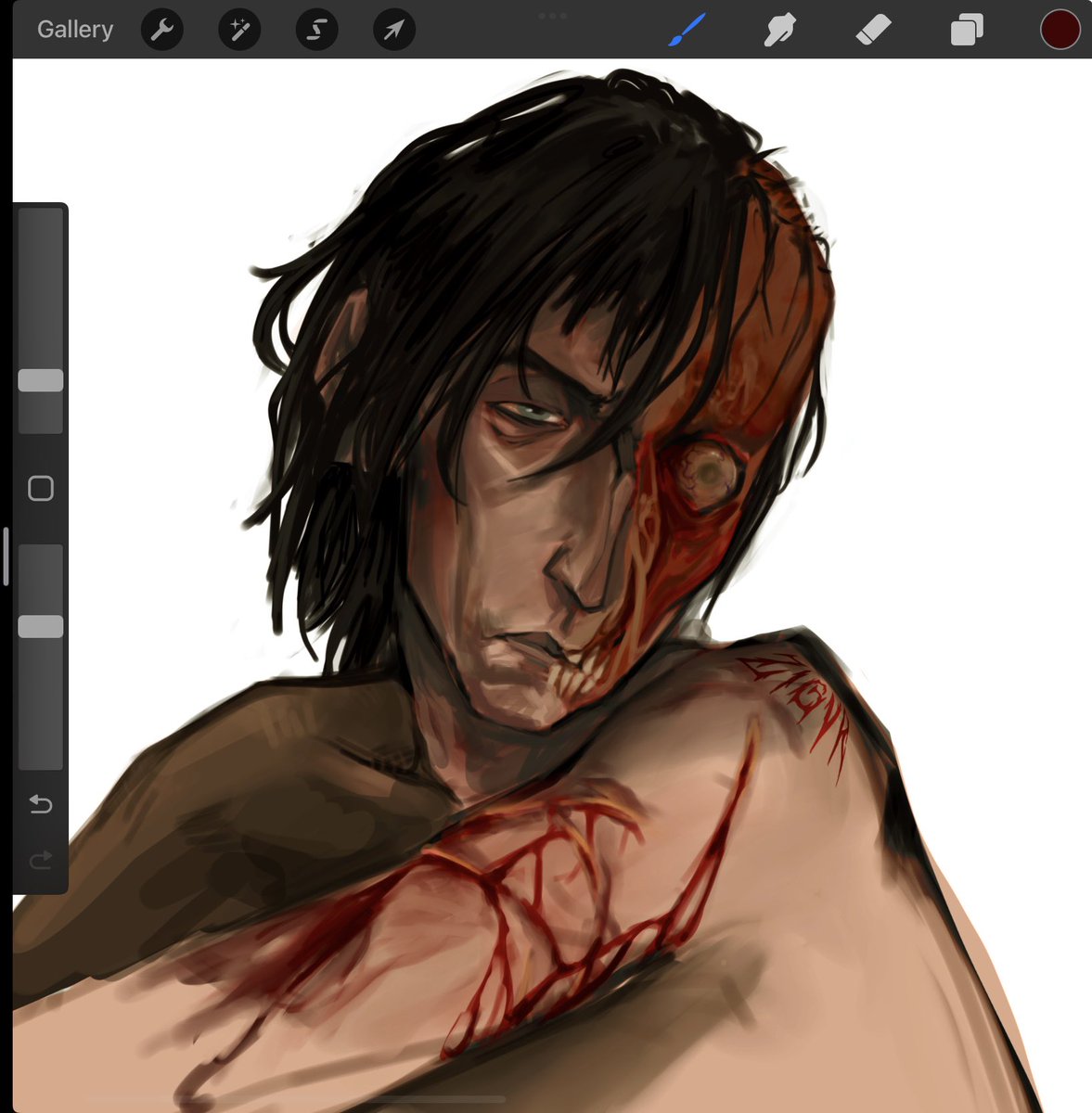Redo the last undone stroke
The height and width of the screenshot is (1113, 1092).
coord(41,862)
